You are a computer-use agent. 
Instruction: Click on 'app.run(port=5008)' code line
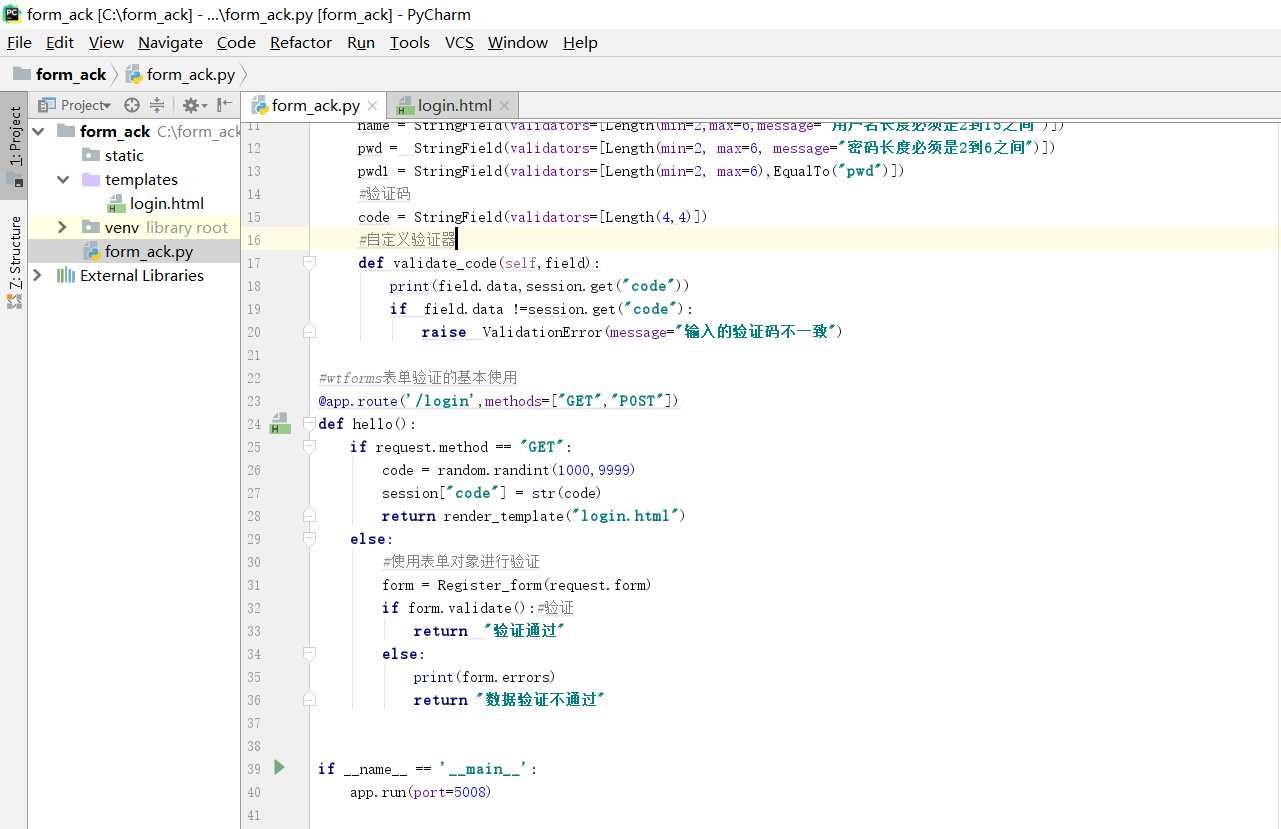point(421,792)
